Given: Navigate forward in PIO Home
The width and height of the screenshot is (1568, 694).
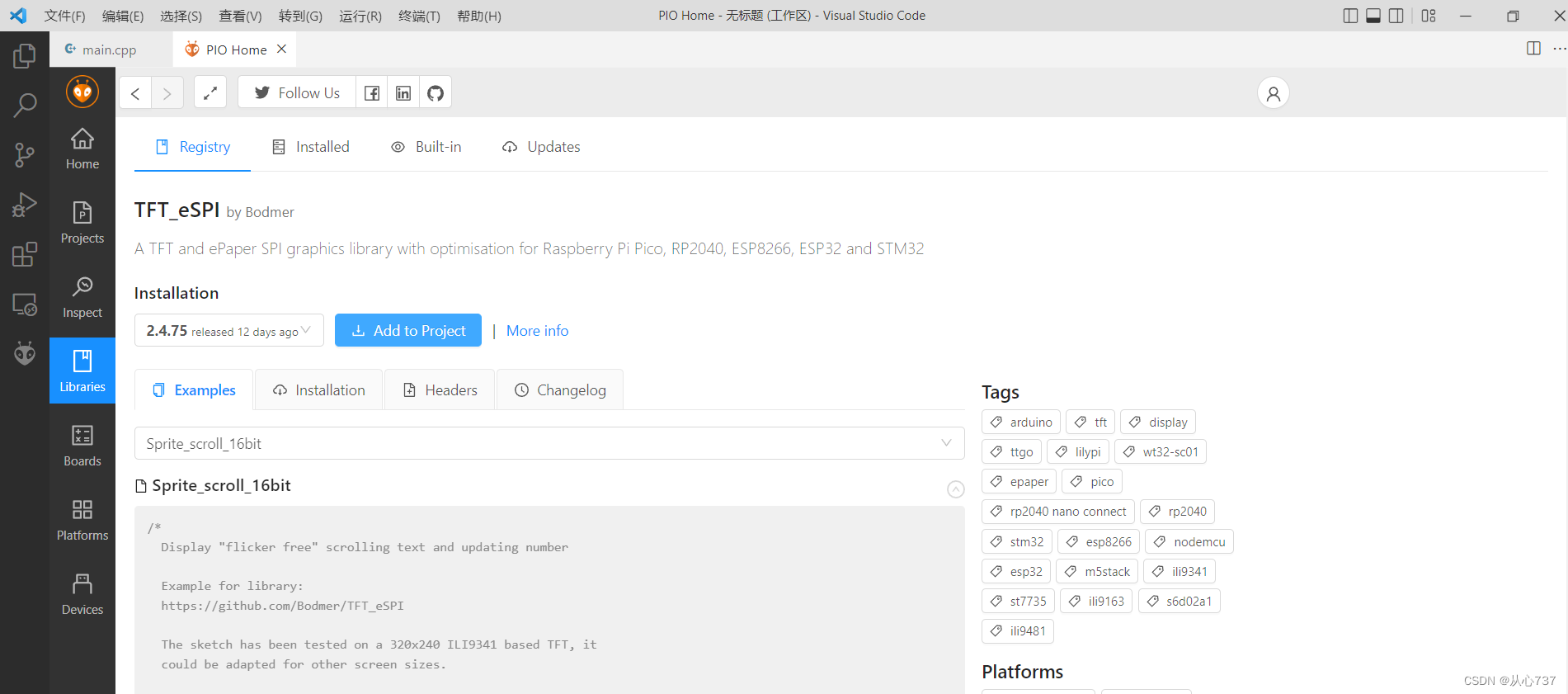Looking at the screenshot, I should (167, 93).
